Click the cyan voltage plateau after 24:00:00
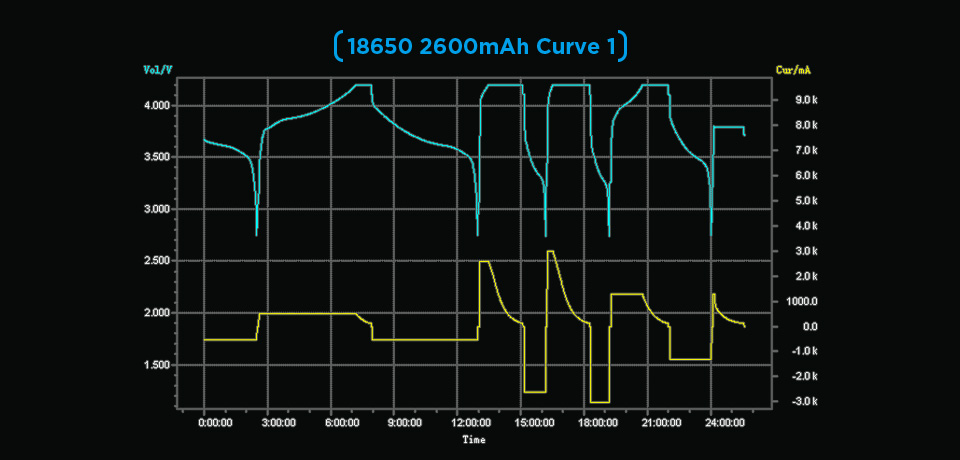Image resolution: width=960 pixels, height=460 pixels. click(x=729, y=127)
